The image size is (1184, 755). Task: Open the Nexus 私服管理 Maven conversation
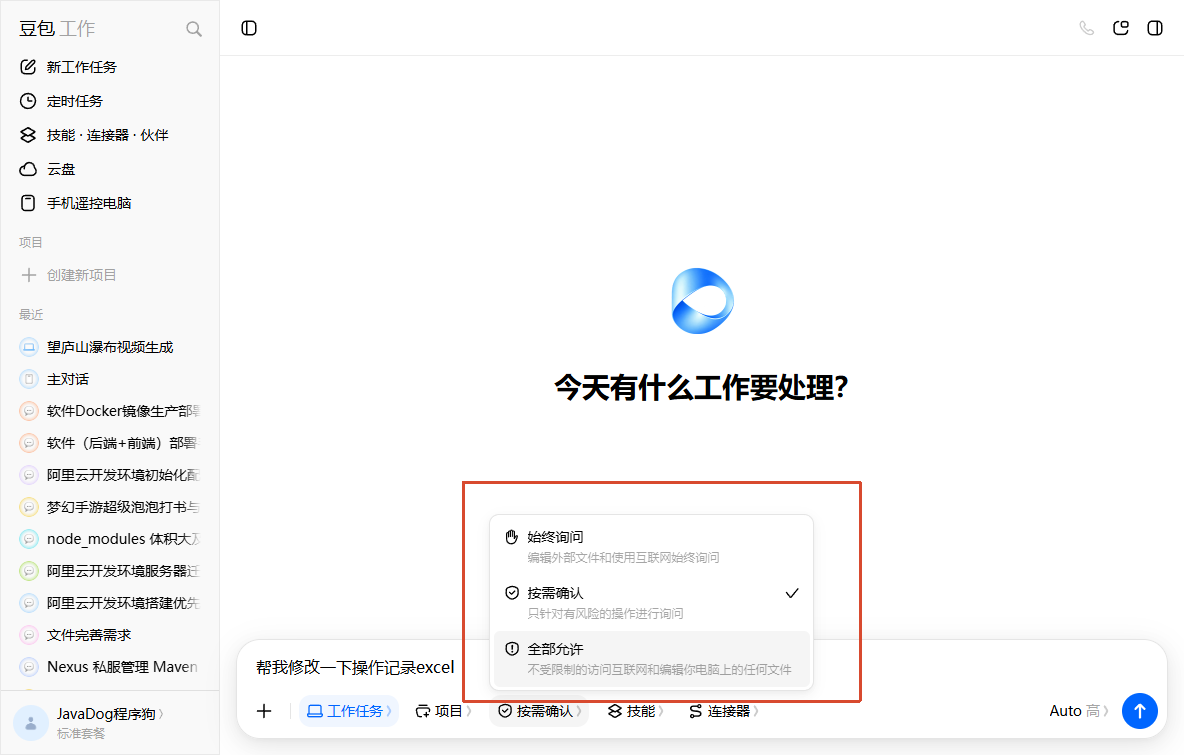click(109, 667)
